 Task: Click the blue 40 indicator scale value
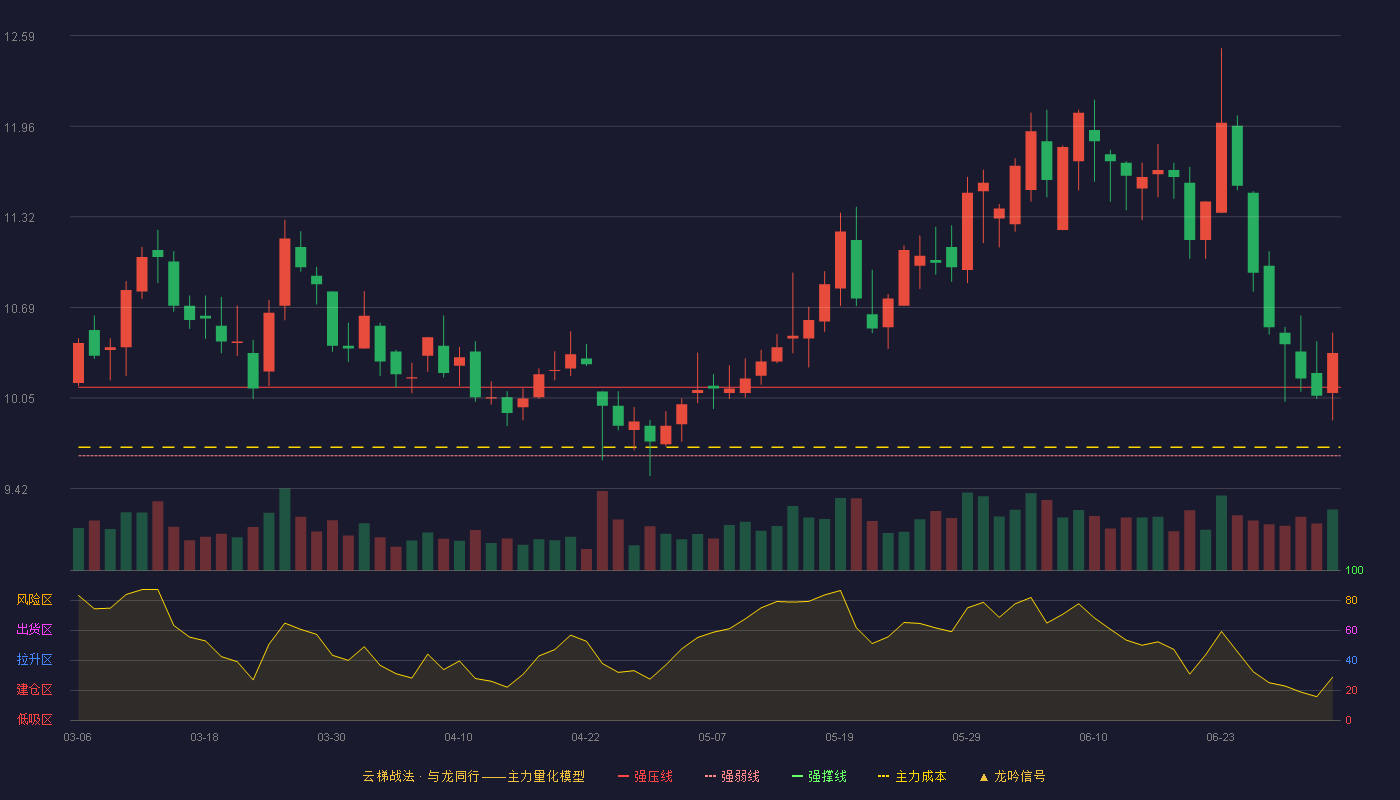(x=1351, y=661)
